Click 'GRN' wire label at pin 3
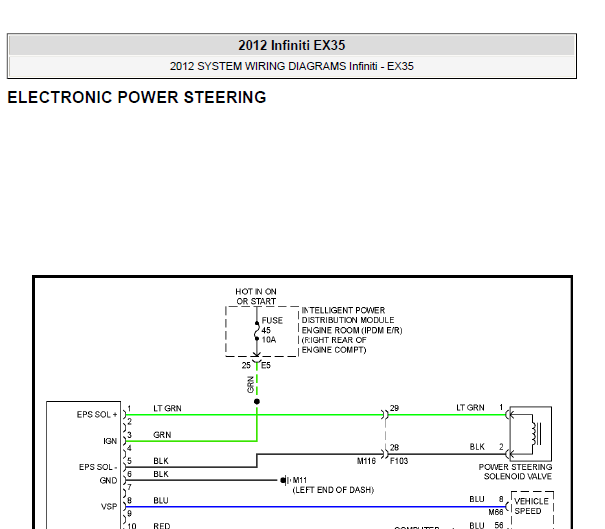 click(162, 435)
